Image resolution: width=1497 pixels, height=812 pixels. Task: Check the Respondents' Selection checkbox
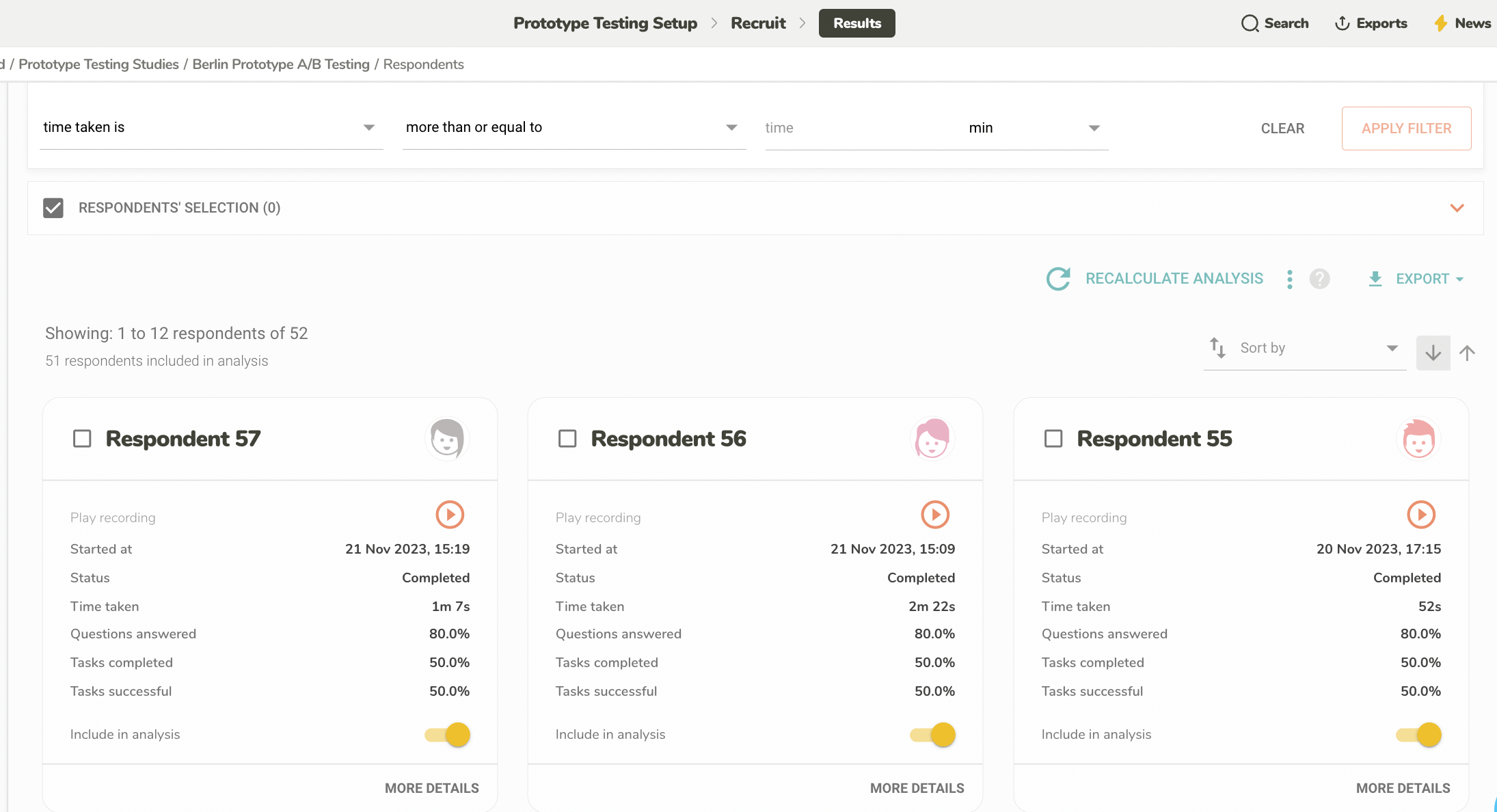(x=53, y=208)
